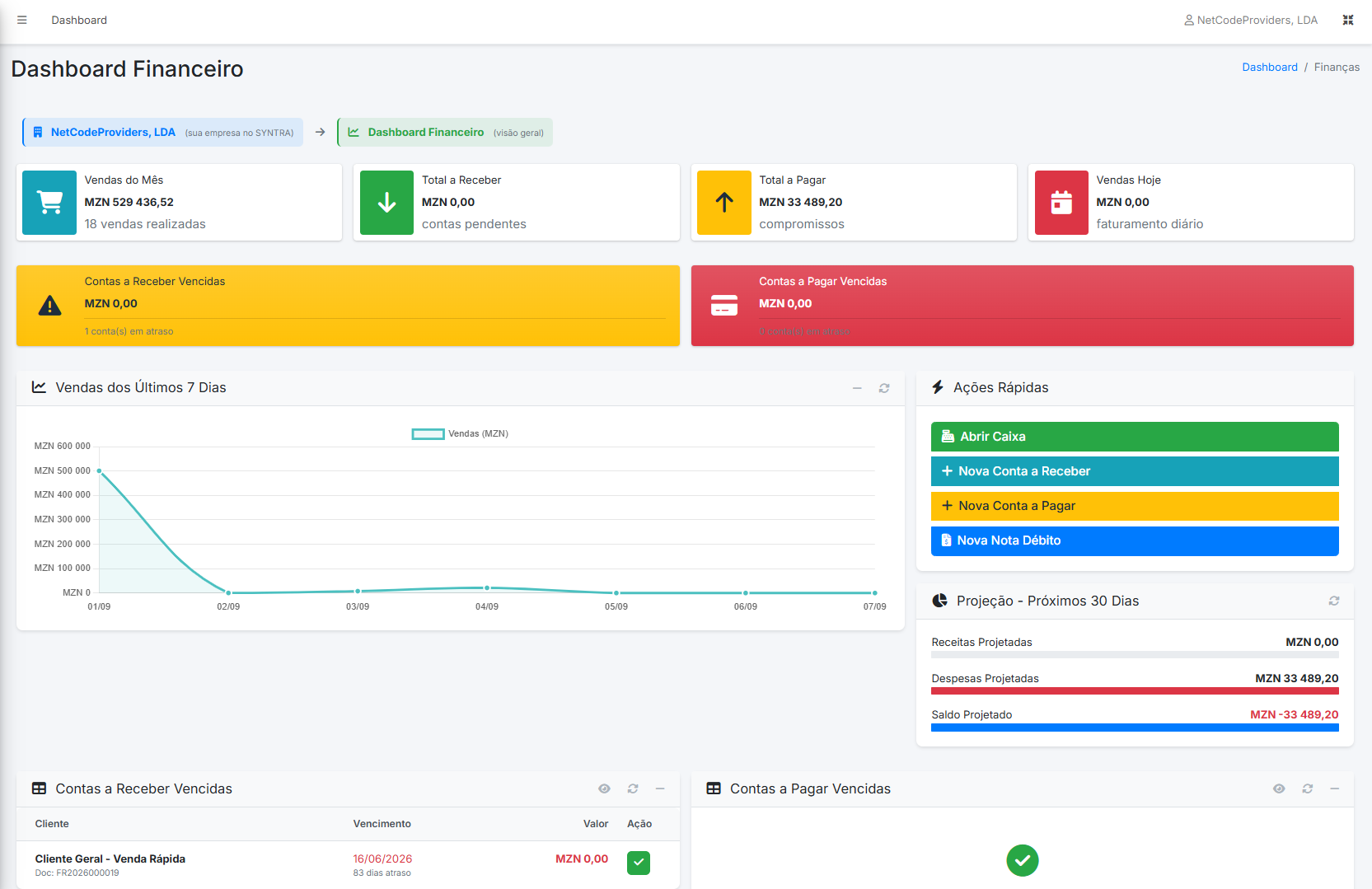This screenshot has width=1372, height=889.
Task: Click the red Despesas Projetadas progress bar
Action: tap(1135, 691)
